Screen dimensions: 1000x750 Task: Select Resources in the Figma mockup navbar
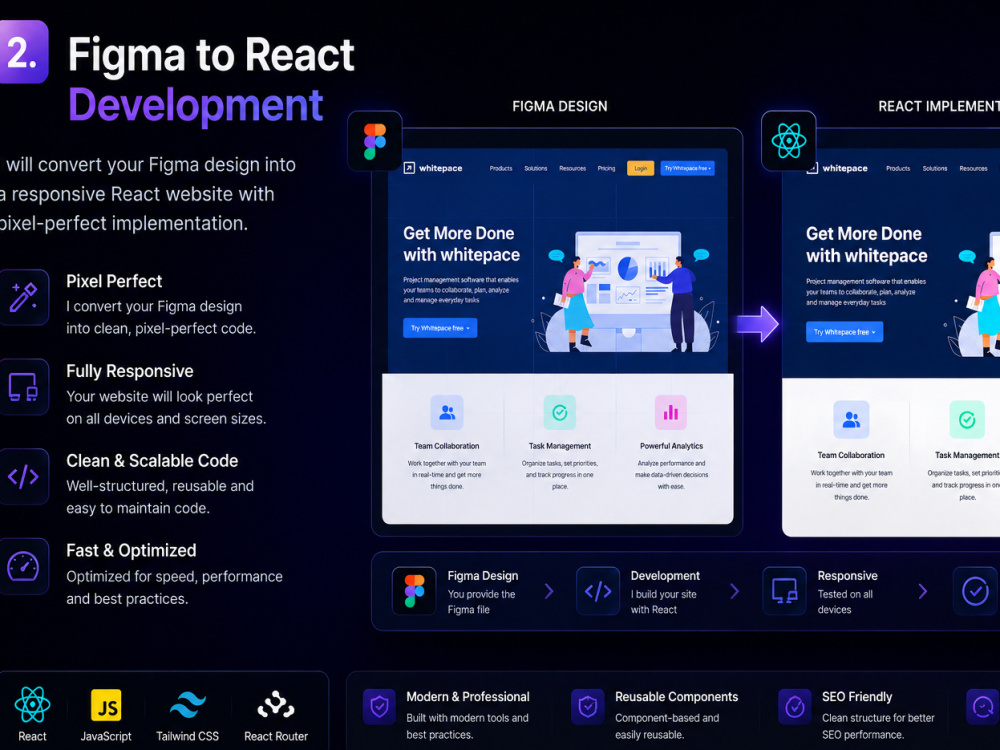[x=573, y=168]
